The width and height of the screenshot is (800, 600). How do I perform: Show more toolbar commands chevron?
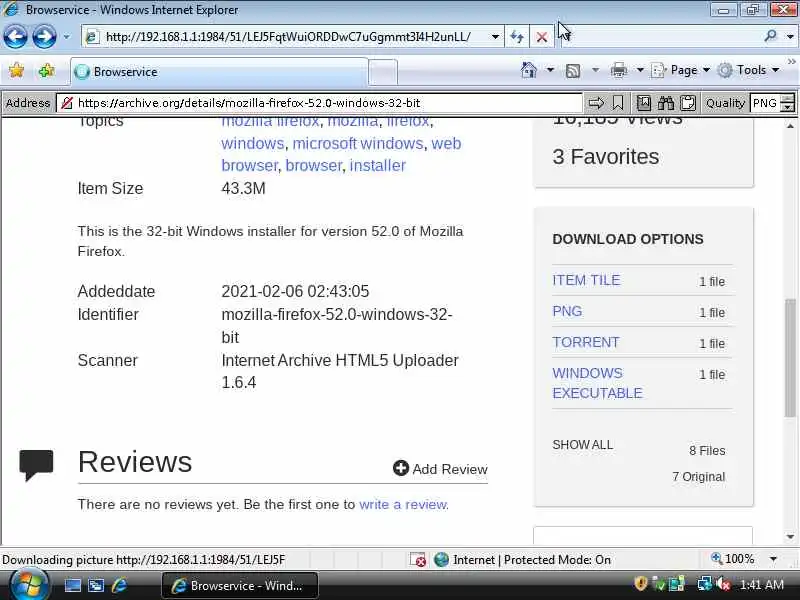(791, 61)
